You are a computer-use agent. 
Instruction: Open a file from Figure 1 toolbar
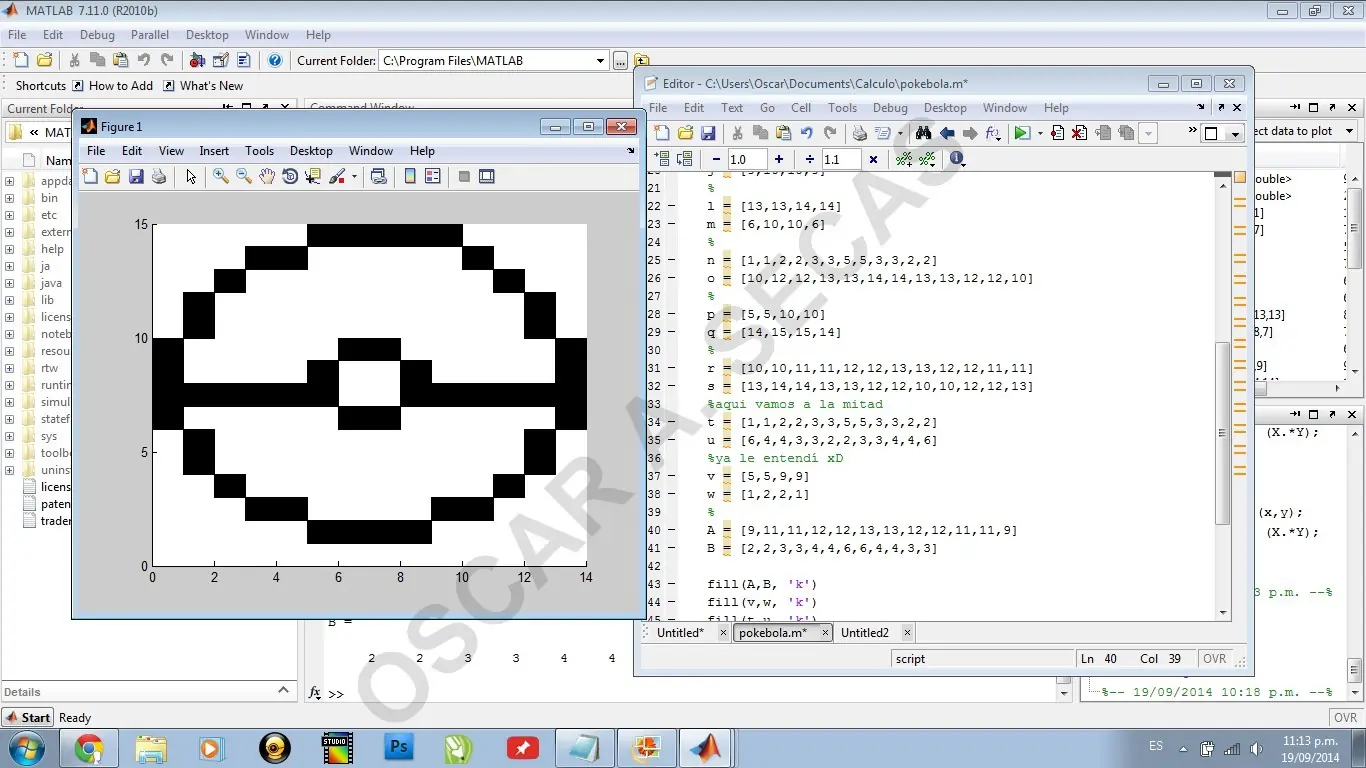tap(113, 177)
